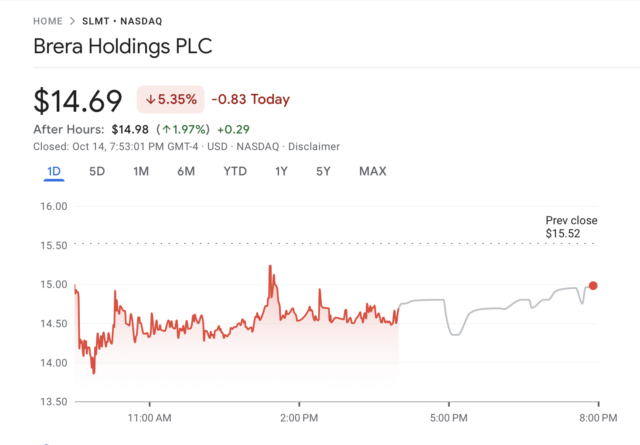Click the Prev close $15.52 label
Image resolution: width=640 pixels, height=445 pixels.
563,227
